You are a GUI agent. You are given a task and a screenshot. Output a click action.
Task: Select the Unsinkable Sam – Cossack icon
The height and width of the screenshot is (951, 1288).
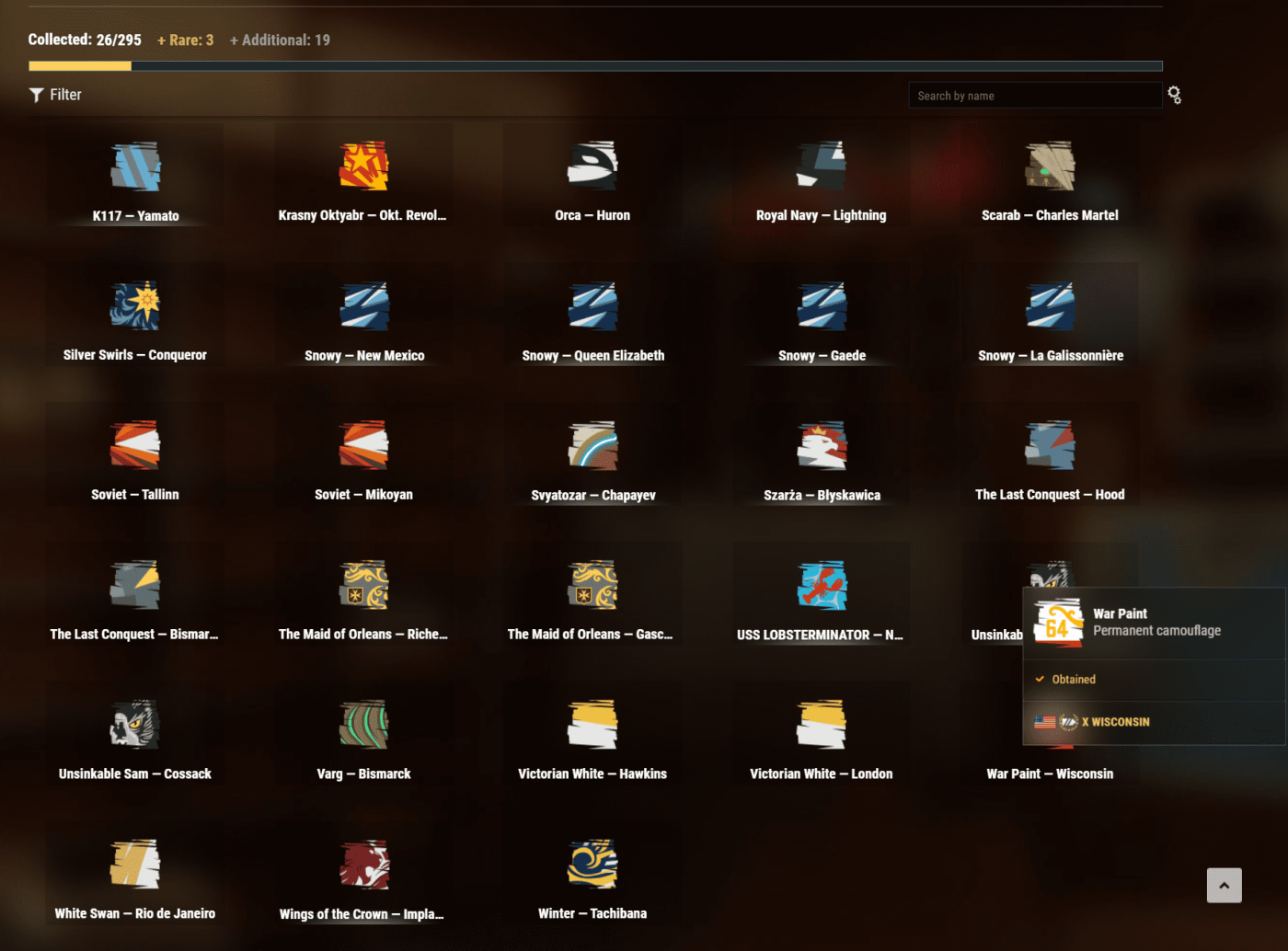tap(135, 726)
